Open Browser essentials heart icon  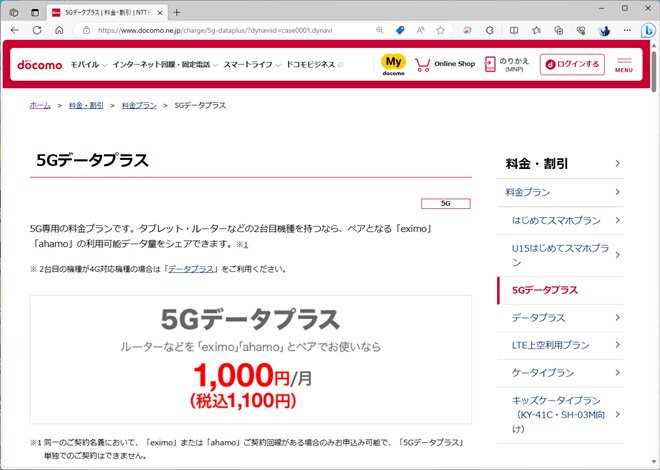pos(581,30)
